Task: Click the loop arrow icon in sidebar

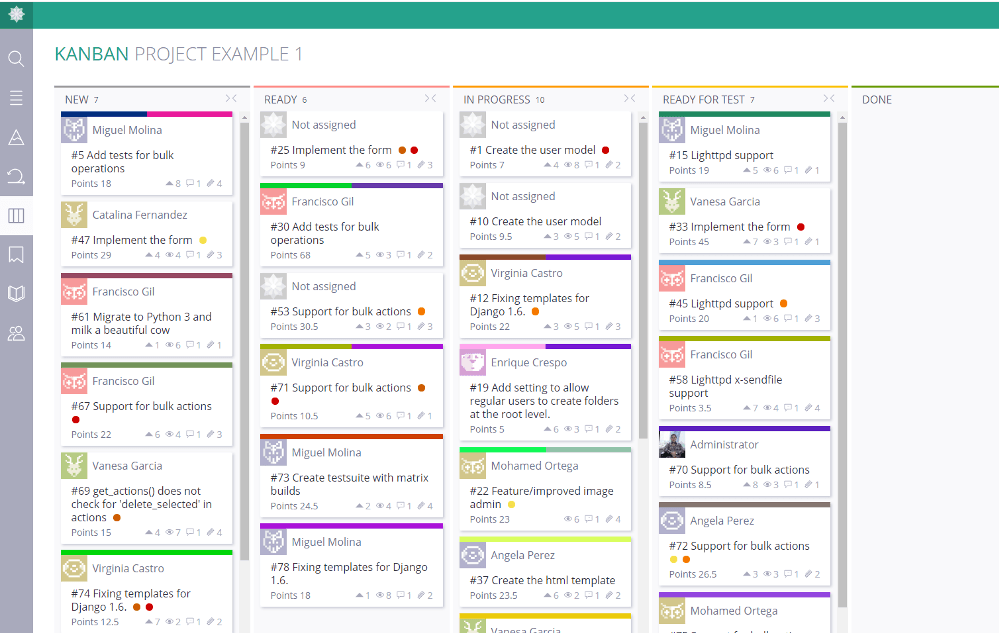Action: pyautogui.click(x=16, y=177)
